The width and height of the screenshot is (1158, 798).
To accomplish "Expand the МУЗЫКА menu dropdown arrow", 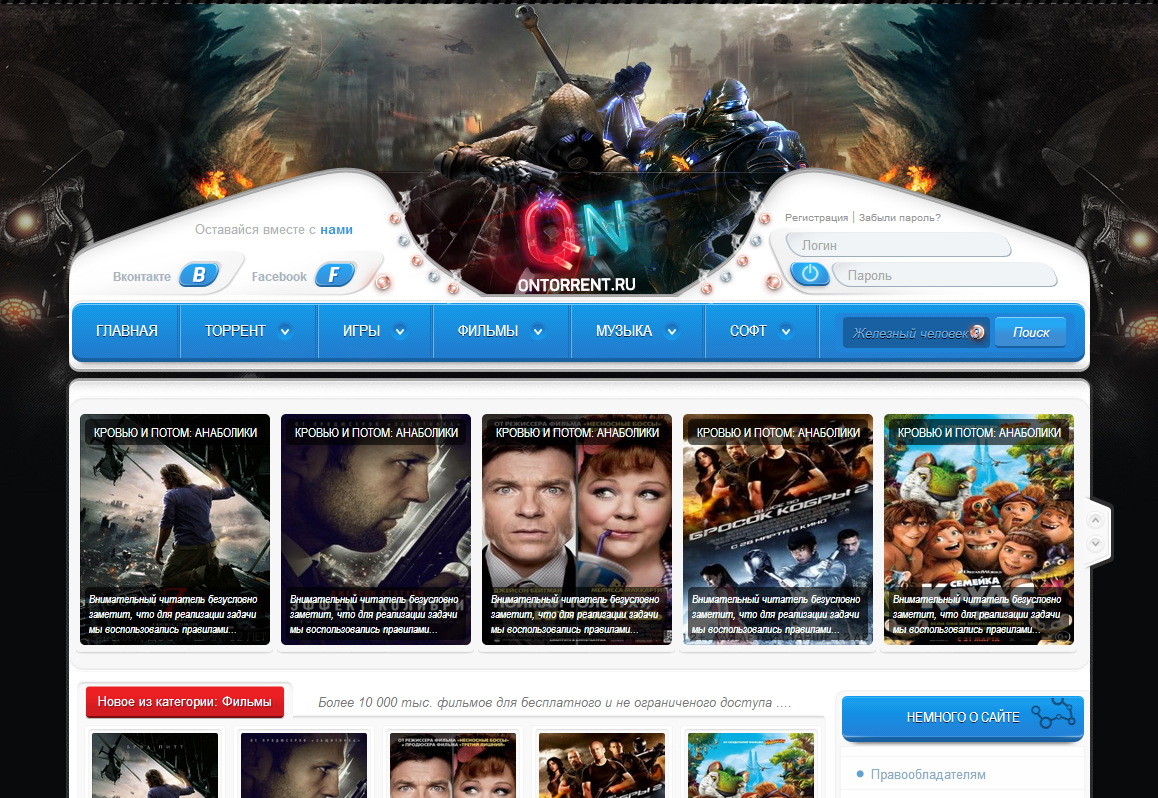I will 672,331.
